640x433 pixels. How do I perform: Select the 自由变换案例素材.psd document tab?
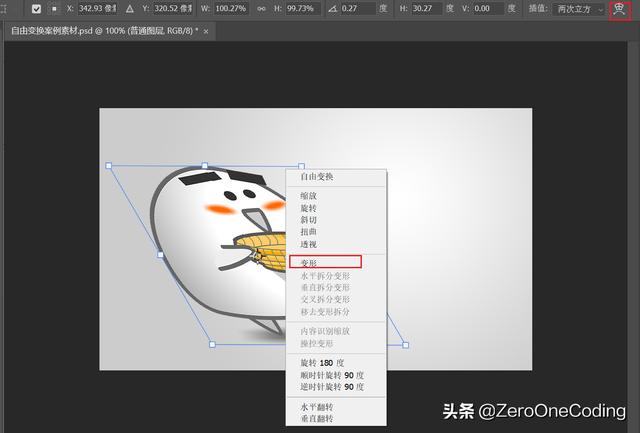pos(100,32)
